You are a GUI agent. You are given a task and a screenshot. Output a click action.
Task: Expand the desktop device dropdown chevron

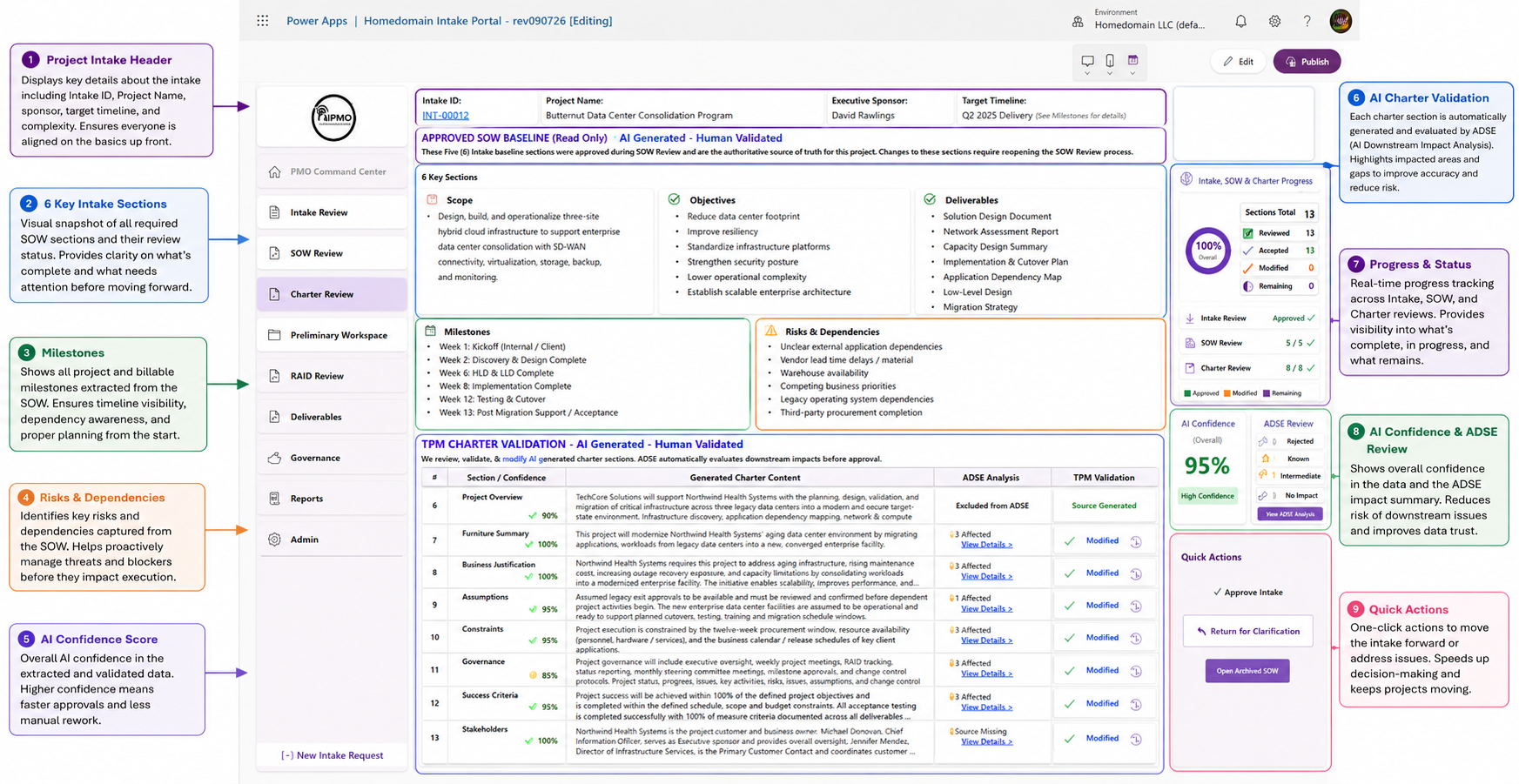point(1087,74)
